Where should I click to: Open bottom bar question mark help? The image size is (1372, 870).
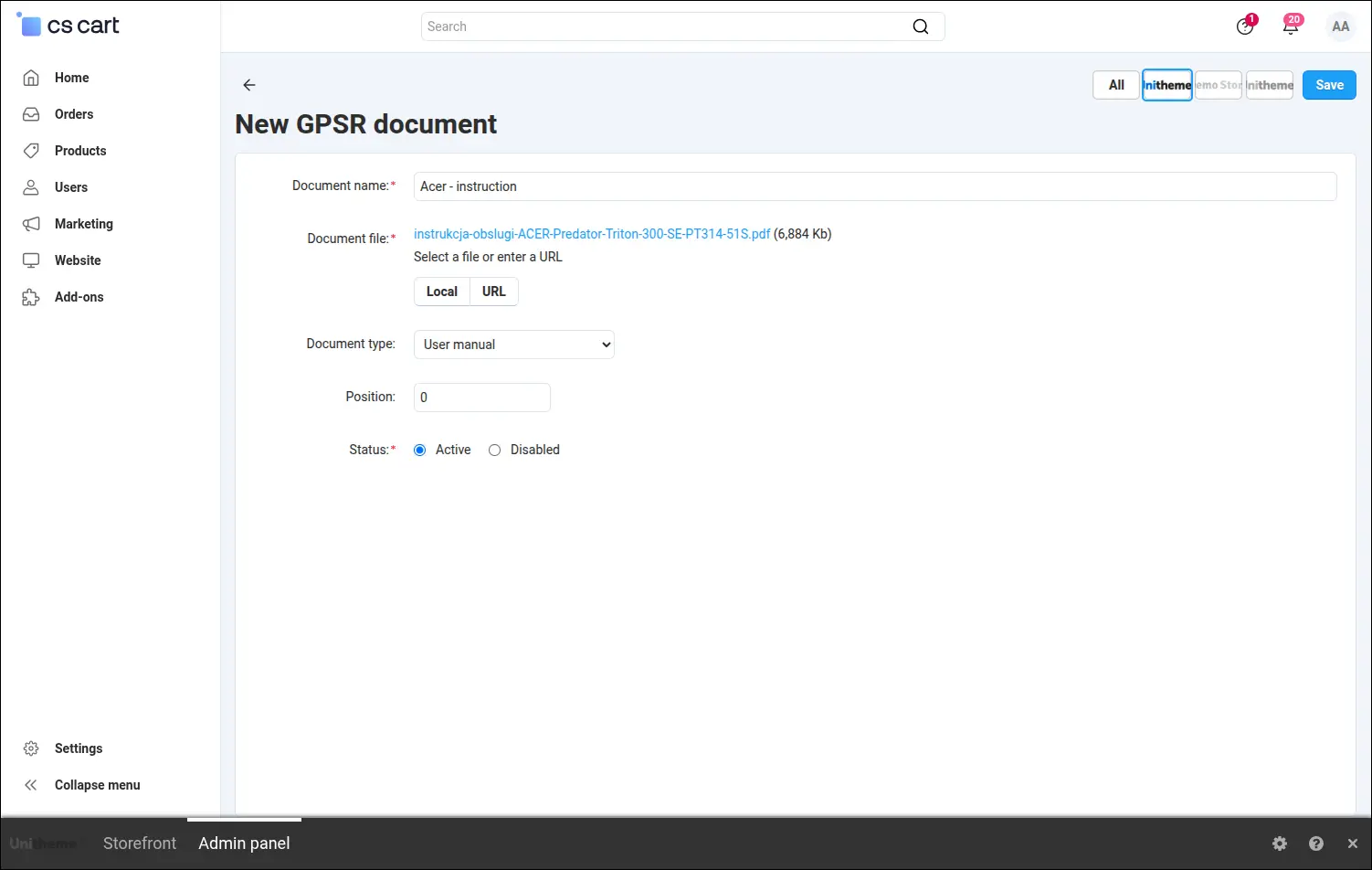tap(1316, 843)
